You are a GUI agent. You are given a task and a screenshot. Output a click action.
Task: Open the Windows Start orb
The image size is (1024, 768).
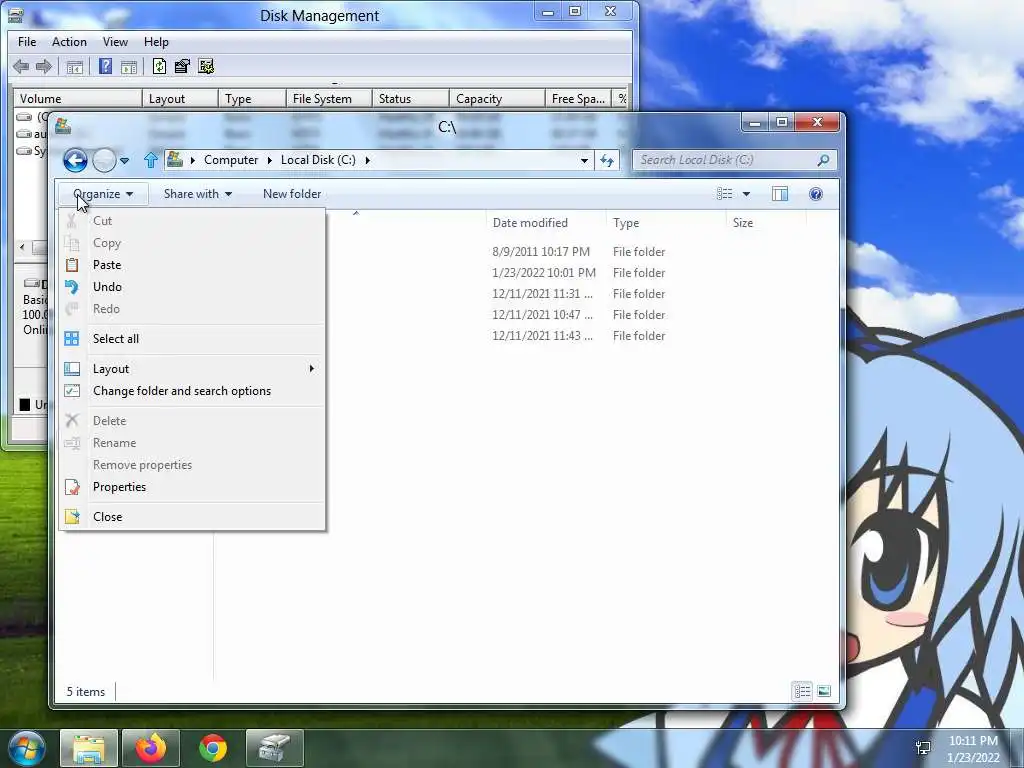coord(27,748)
